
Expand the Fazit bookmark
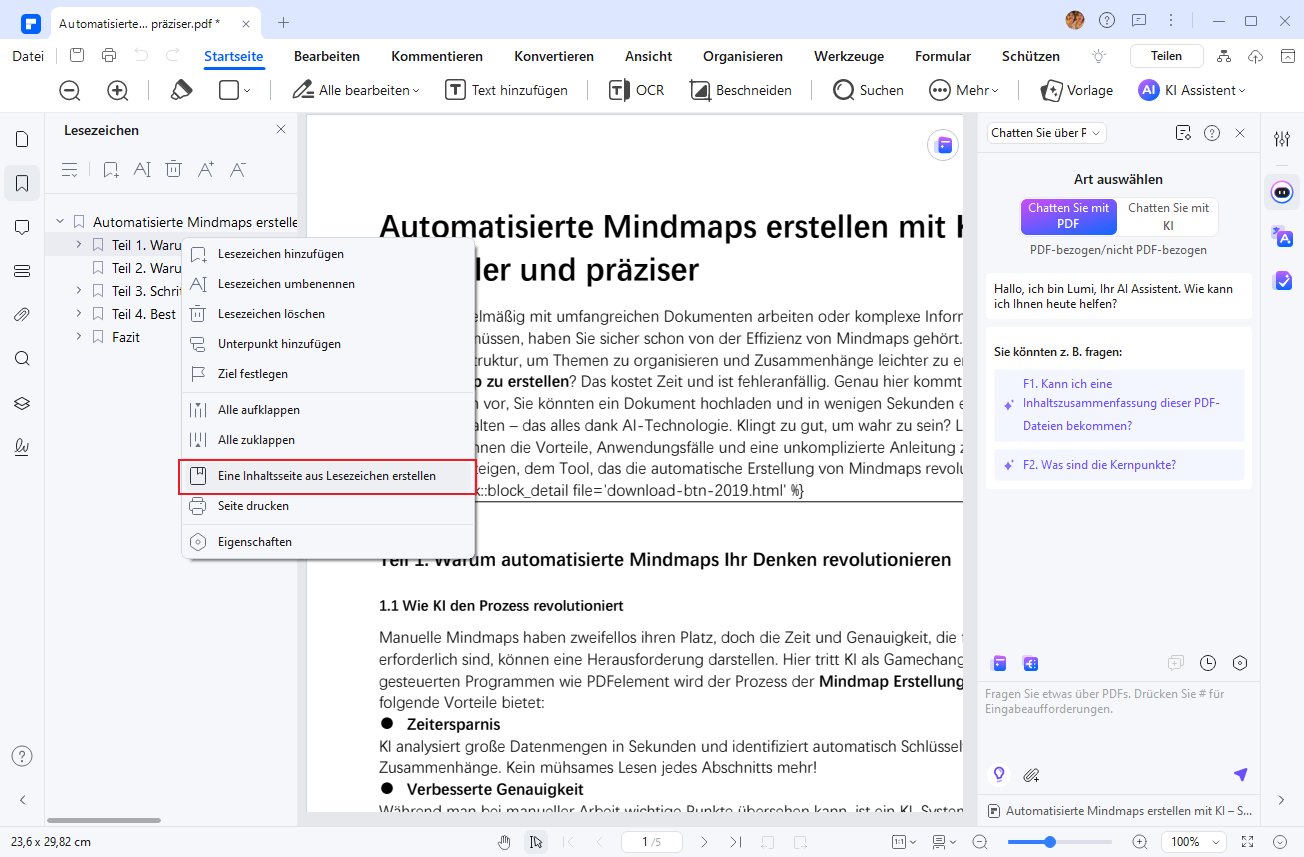[x=79, y=337]
